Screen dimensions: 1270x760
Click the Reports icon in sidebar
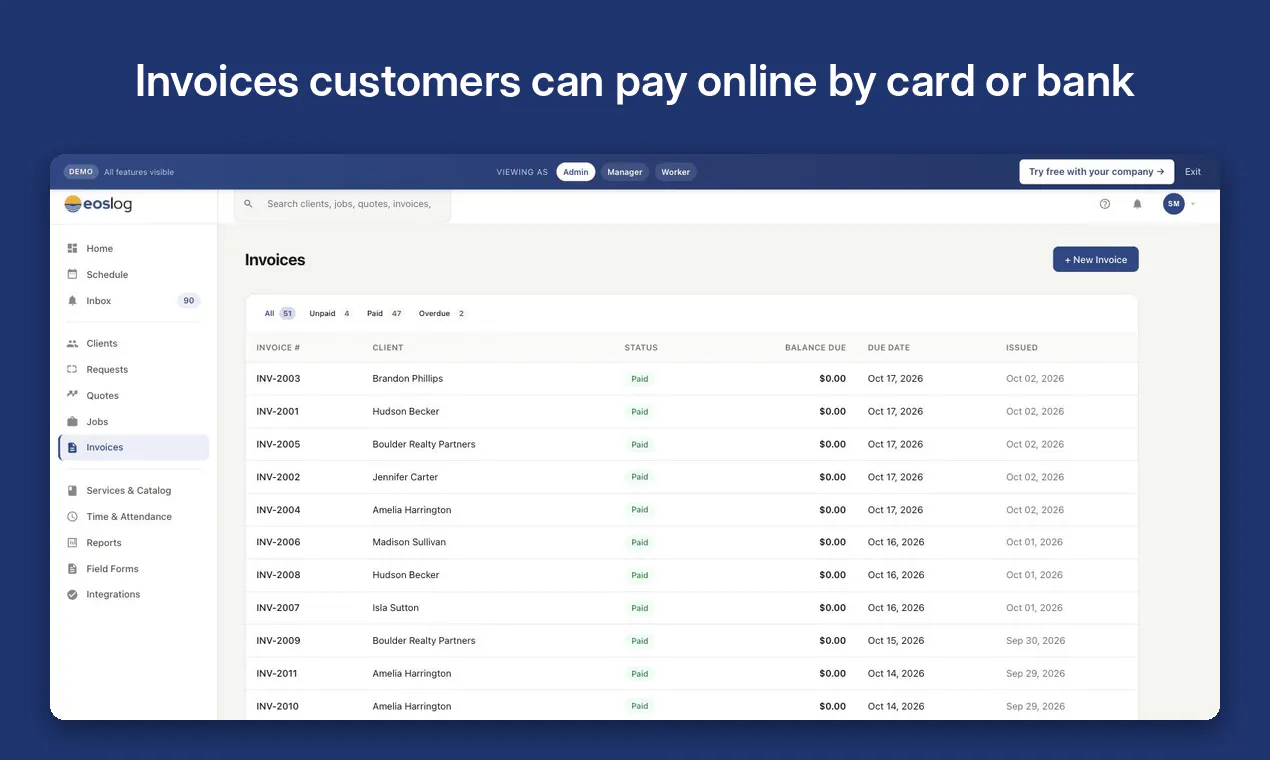tap(72, 542)
